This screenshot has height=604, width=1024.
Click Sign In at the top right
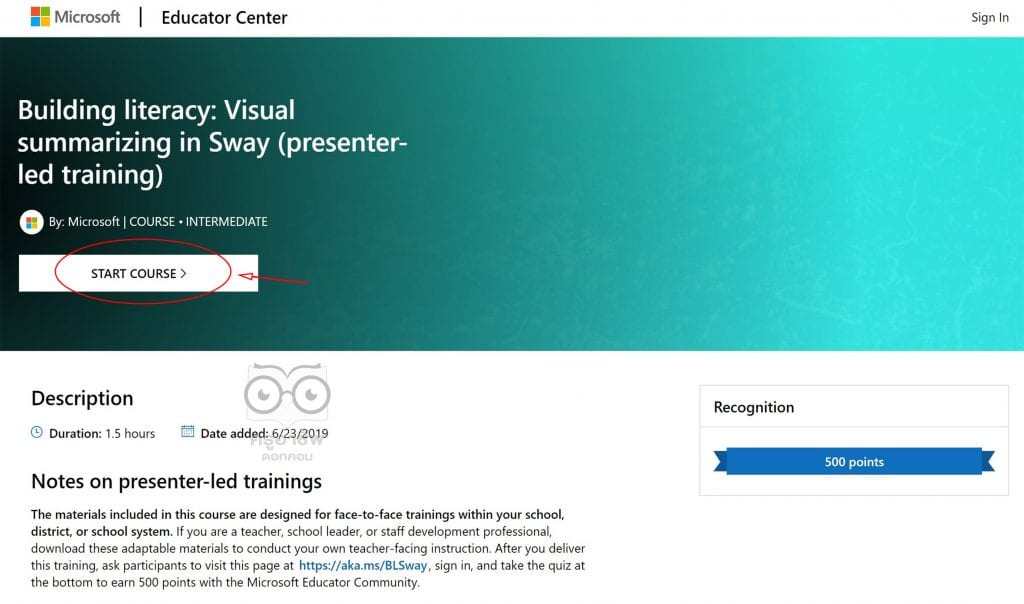coord(989,18)
